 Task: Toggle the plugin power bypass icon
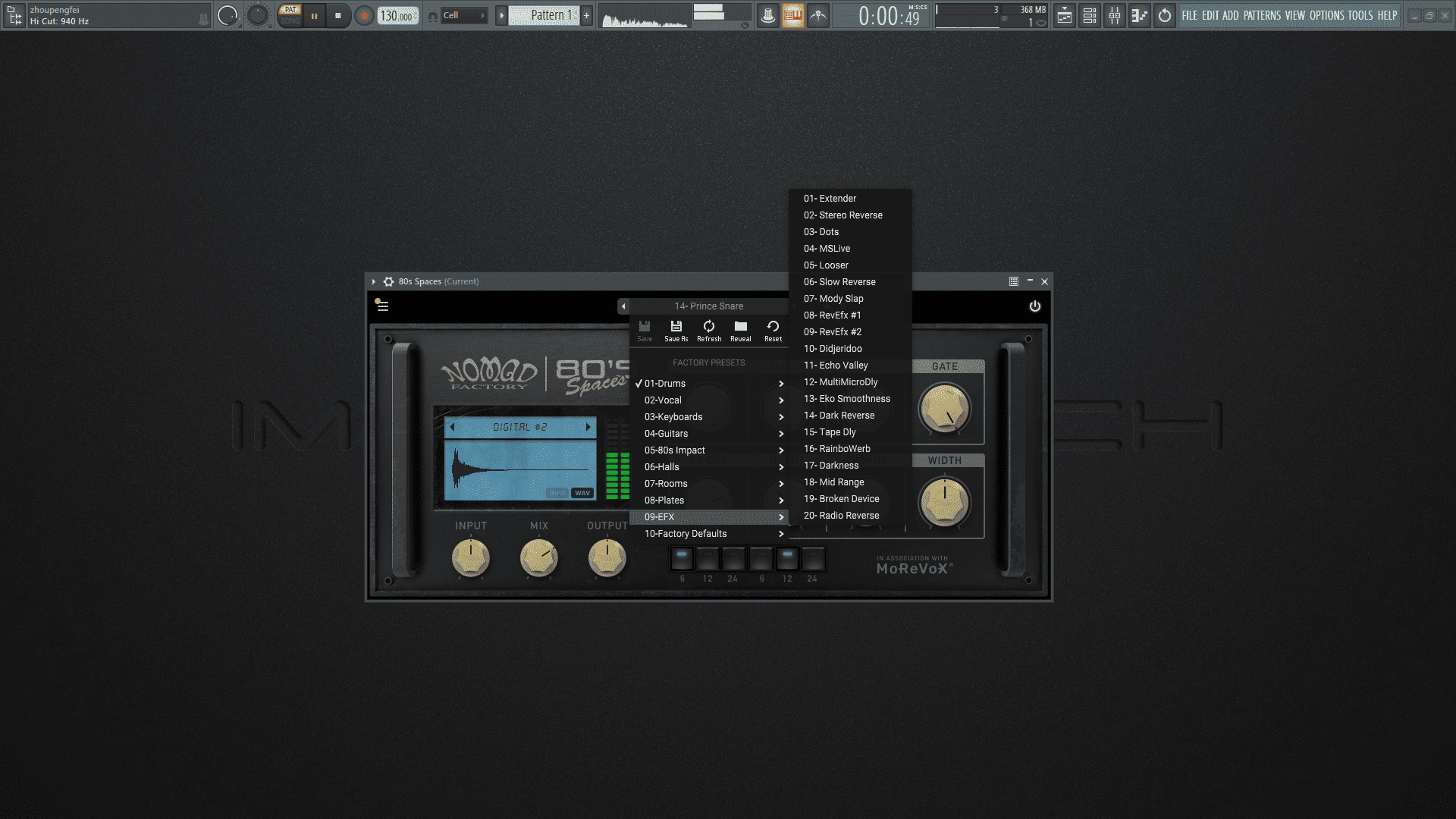point(1034,306)
